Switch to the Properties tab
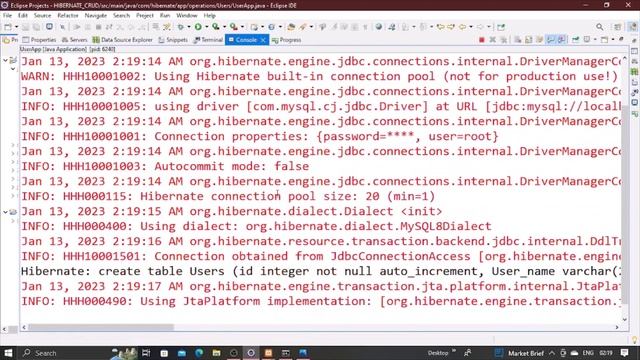 coord(40,40)
